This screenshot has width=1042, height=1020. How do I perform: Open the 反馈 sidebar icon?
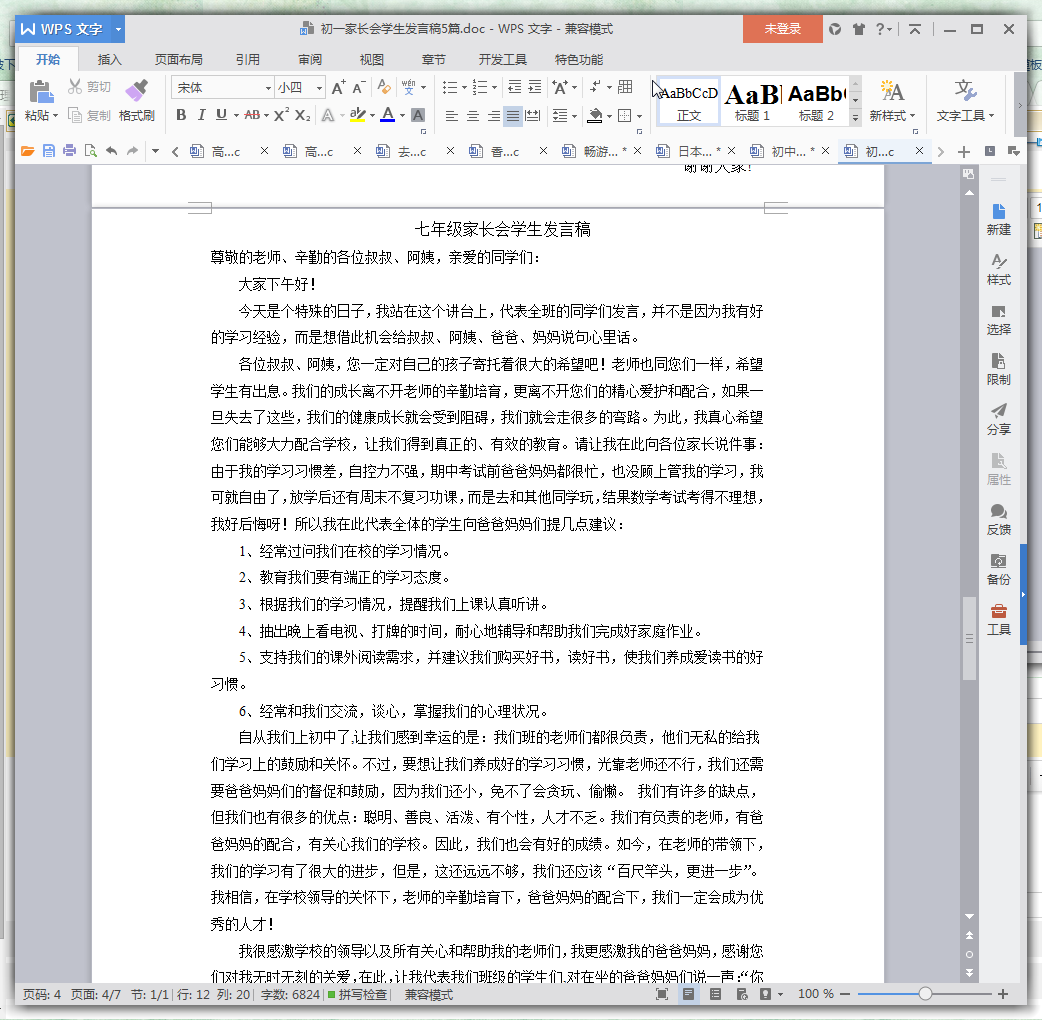tap(998, 520)
